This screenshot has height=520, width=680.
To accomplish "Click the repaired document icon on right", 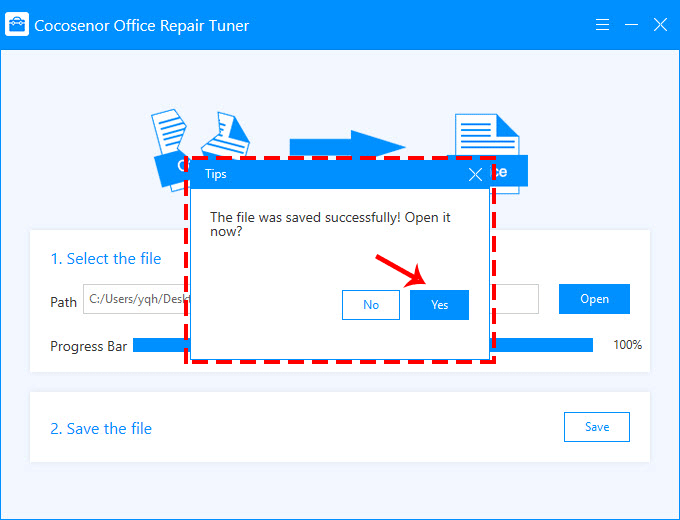I will coord(487,153).
